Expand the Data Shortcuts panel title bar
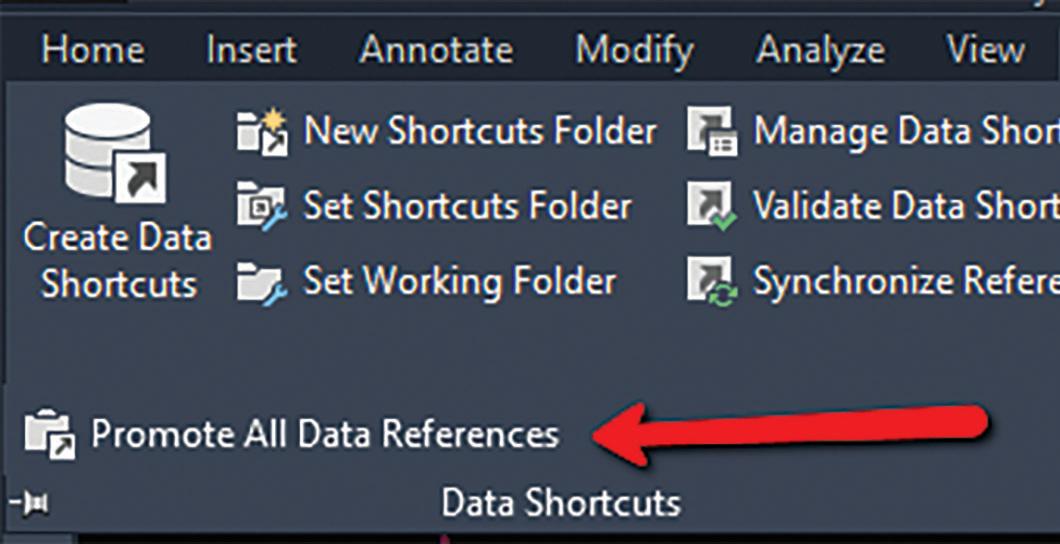The width and height of the screenshot is (1060, 544). point(560,504)
